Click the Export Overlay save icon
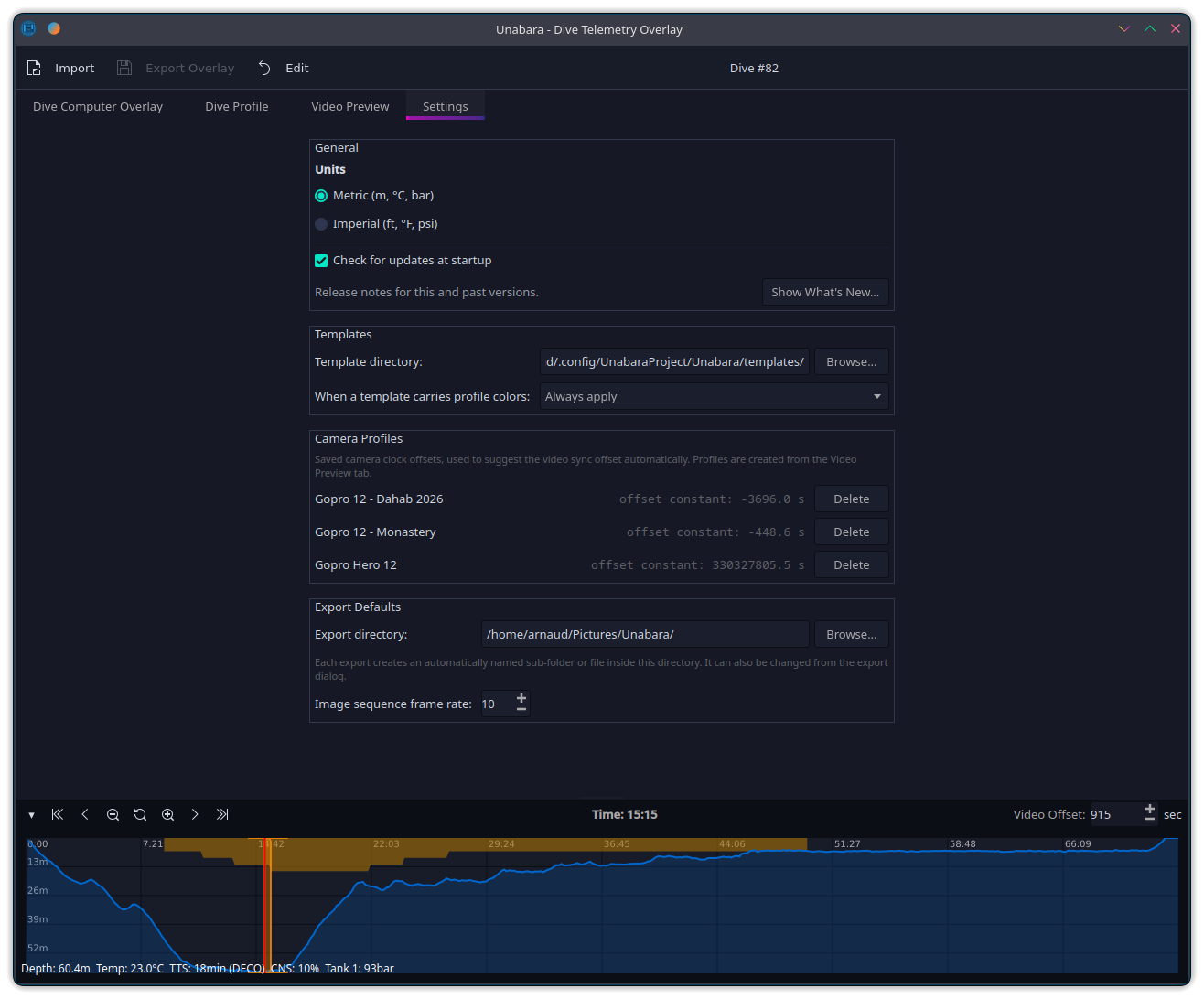 click(124, 68)
